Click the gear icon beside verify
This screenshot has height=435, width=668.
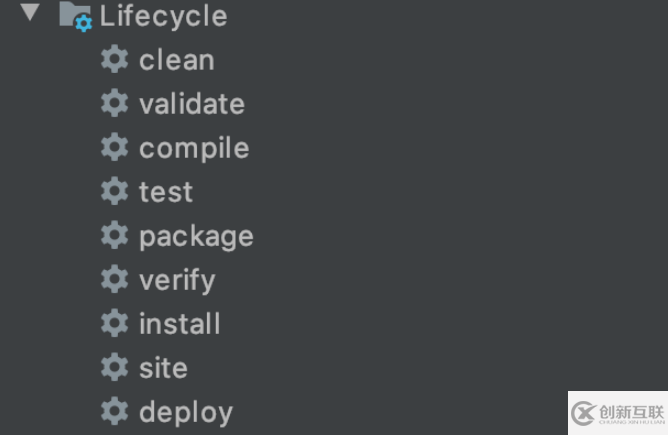pyautogui.click(x=115, y=279)
